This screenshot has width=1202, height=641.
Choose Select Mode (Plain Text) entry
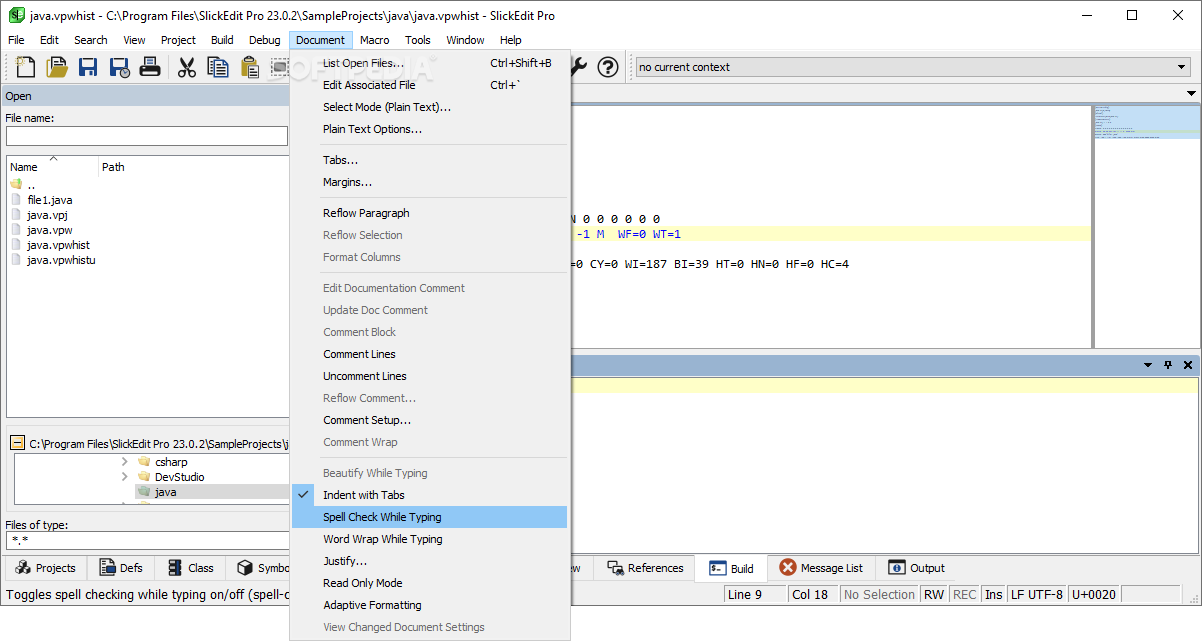coord(429,107)
